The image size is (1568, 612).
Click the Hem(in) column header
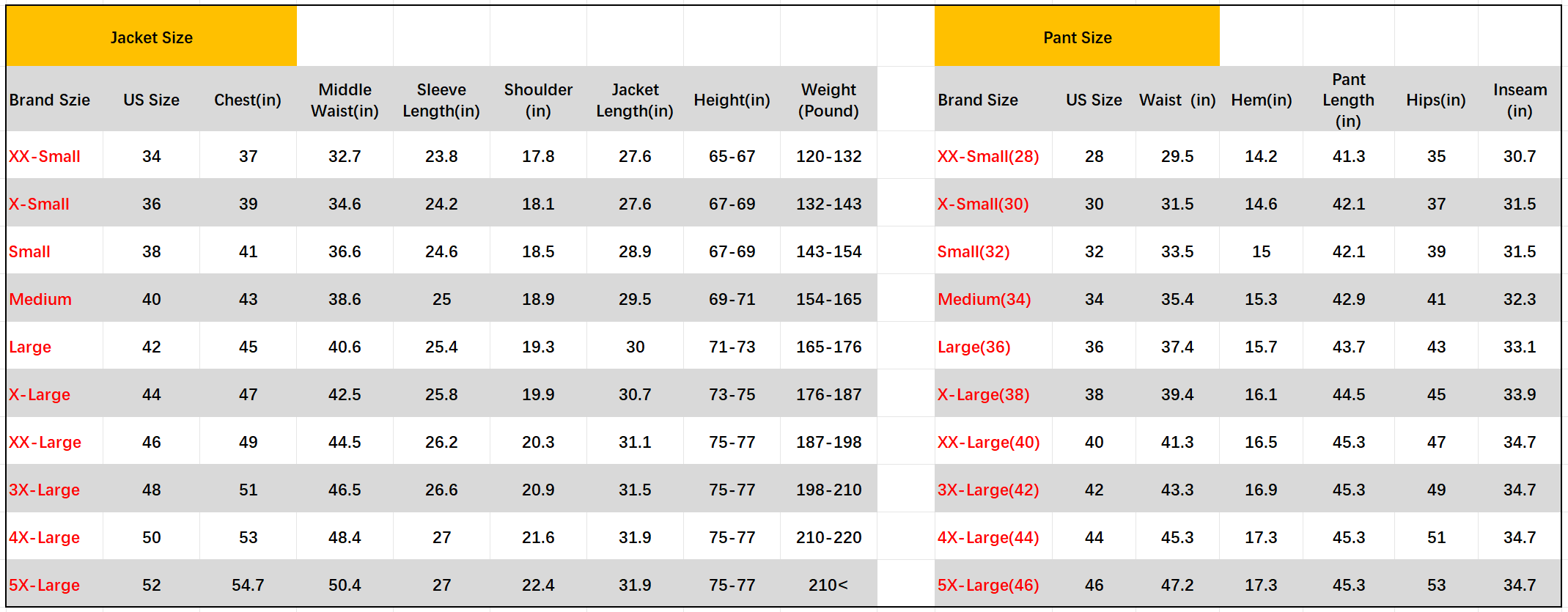pyautogui.click(x=1261, y=100)
